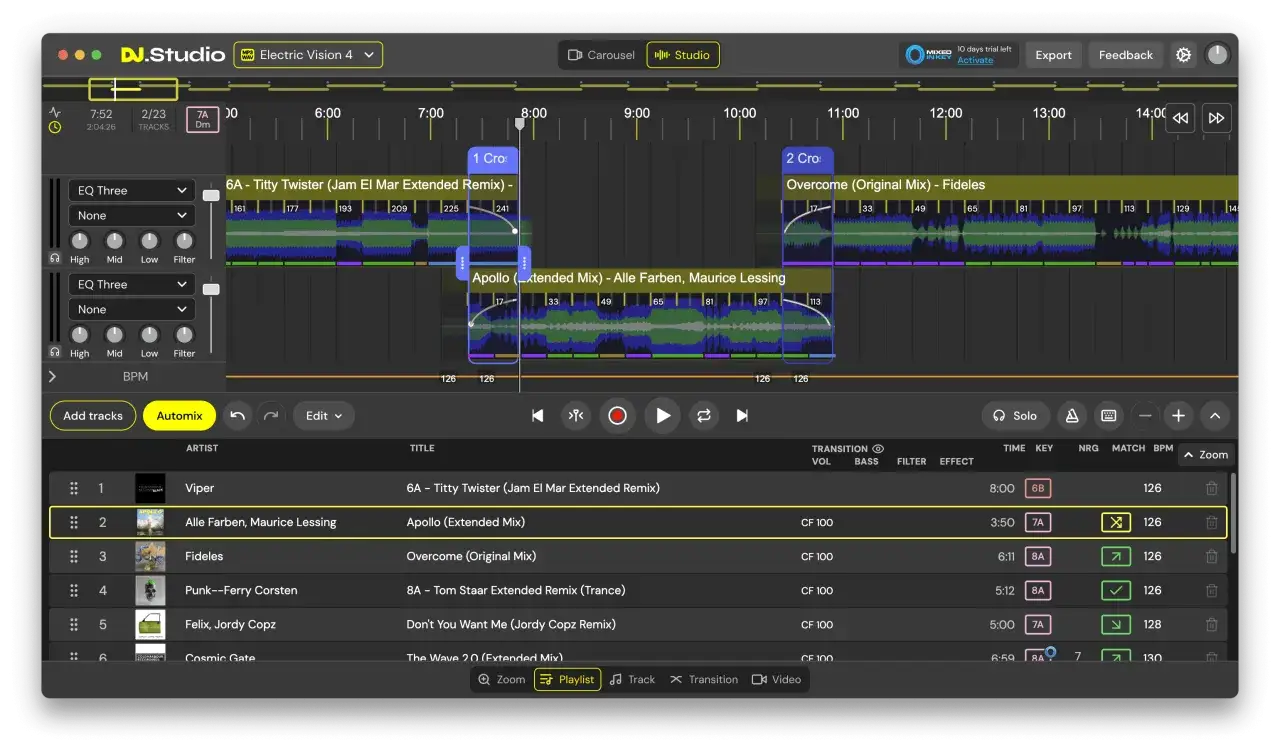
Task: Delete the Punk--Ferry Corsten track
Action: [1211, 590]
